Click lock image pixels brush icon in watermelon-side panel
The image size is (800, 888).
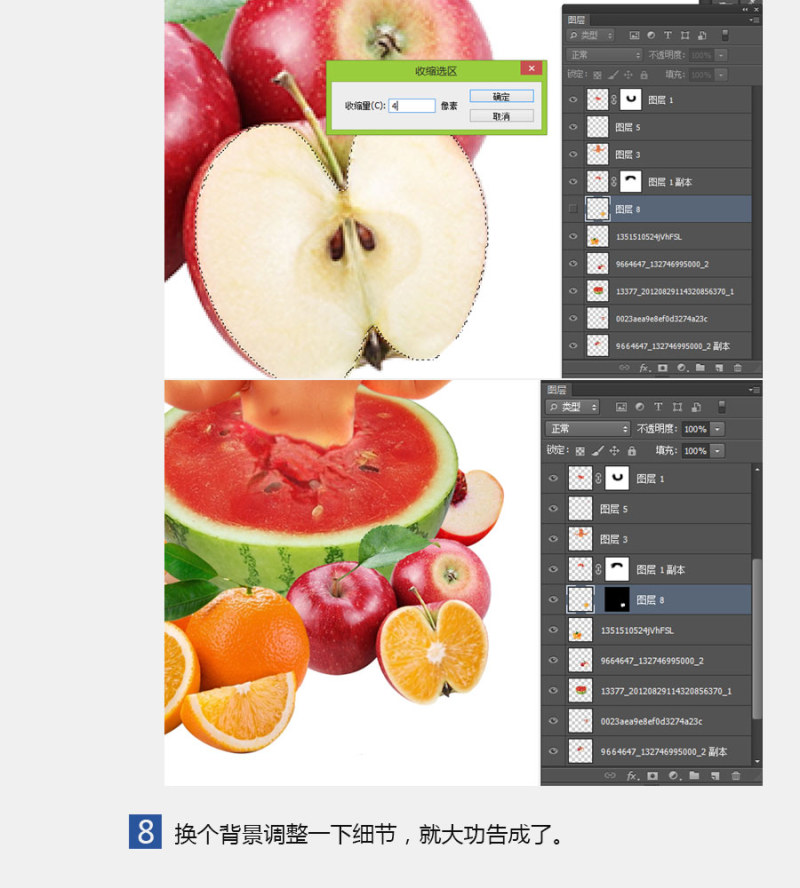(x=597, y=451)
